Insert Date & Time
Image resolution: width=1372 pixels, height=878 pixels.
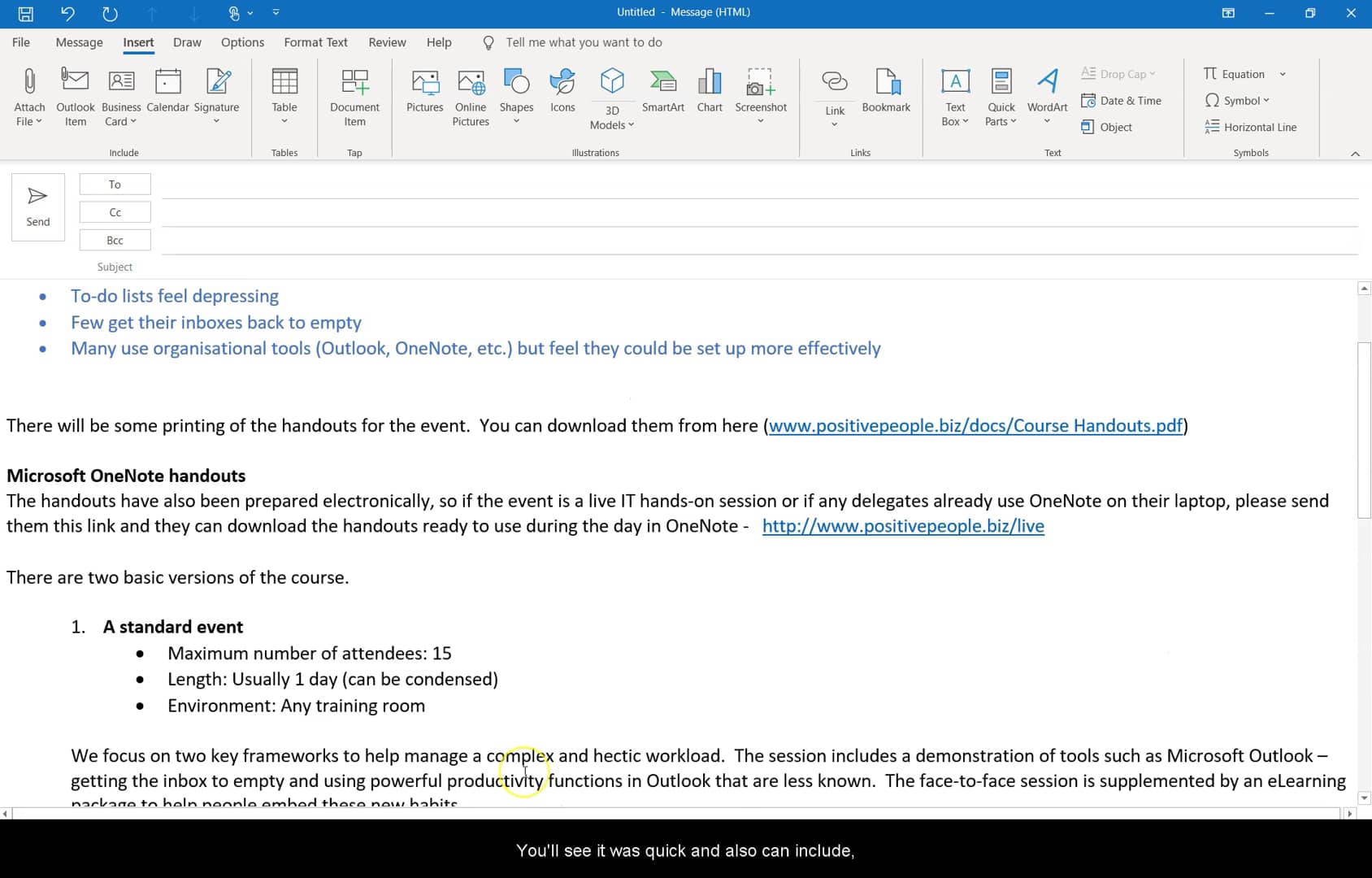[1122, 101]
